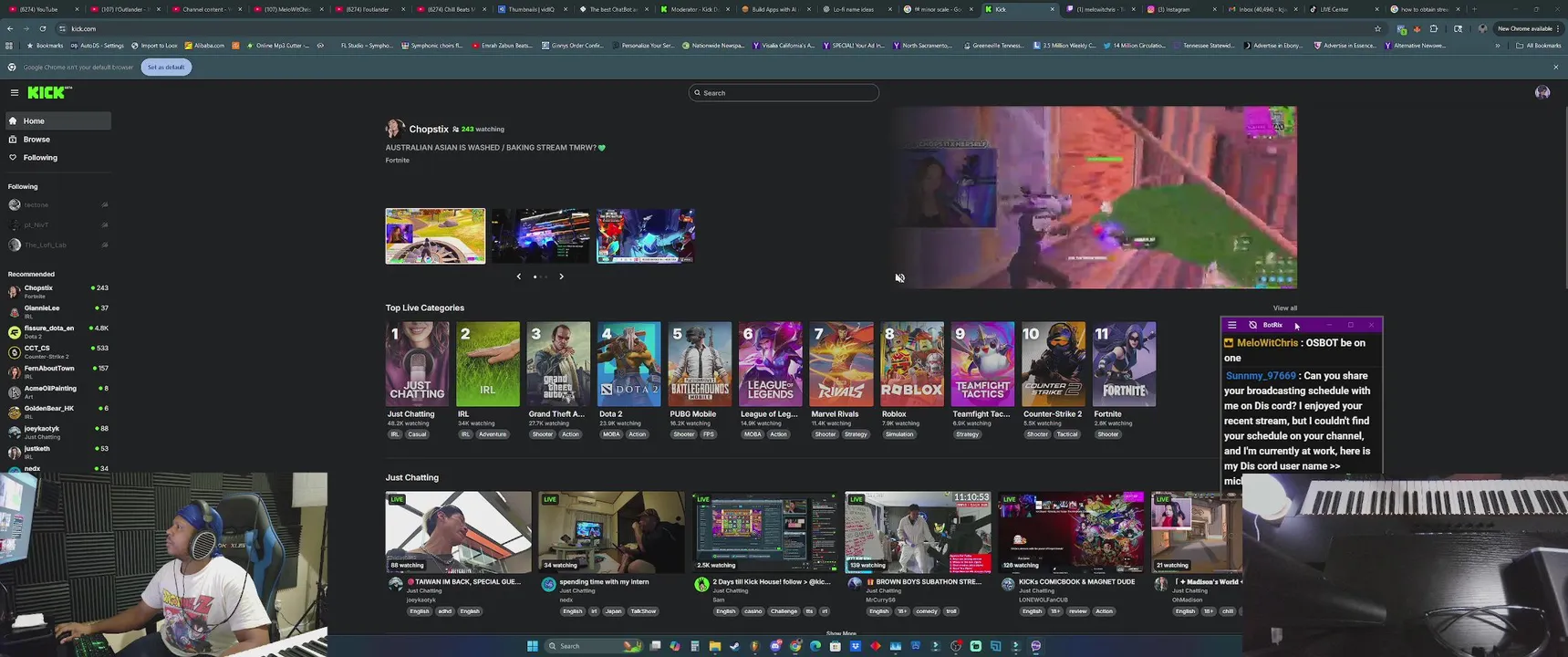Switch to the Moderator - Kick browser tab

(x=693, y=9)
